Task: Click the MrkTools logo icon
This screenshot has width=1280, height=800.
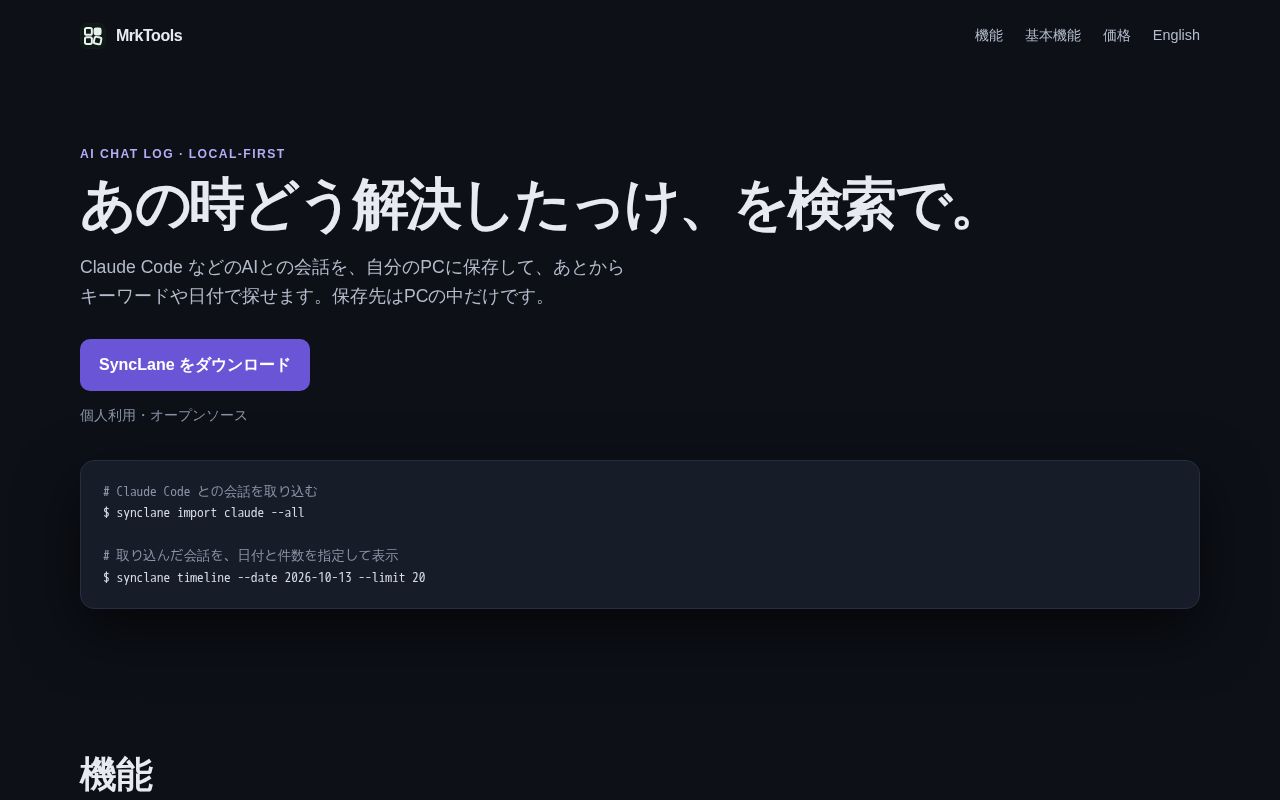Action: coord(92,36)
